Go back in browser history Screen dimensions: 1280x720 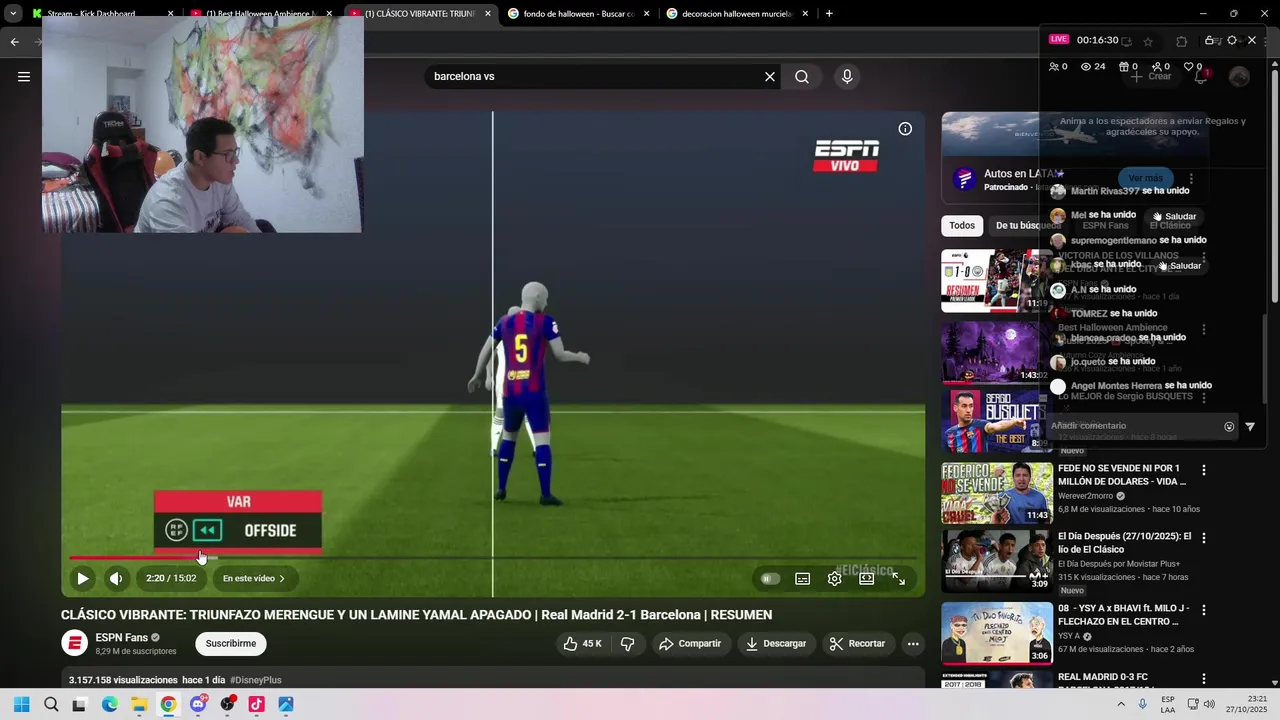(14, 41)
